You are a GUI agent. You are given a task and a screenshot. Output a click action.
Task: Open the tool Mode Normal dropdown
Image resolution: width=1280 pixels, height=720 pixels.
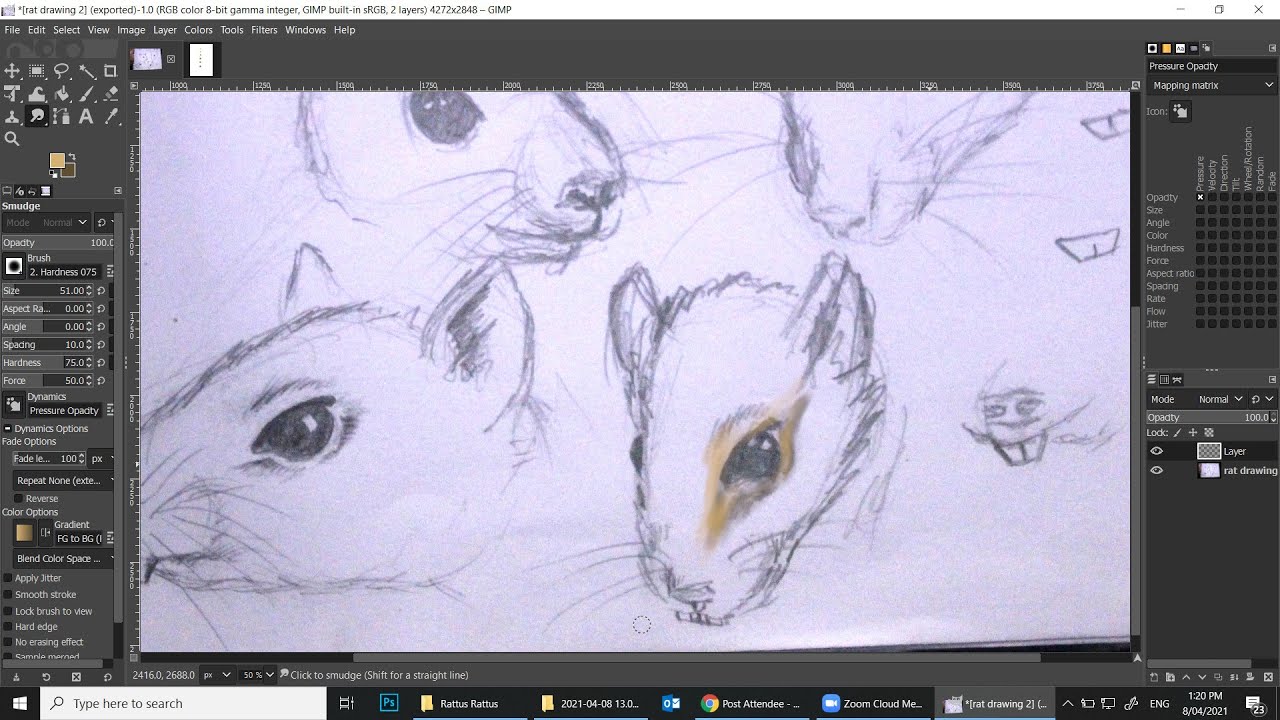point(47,222)
